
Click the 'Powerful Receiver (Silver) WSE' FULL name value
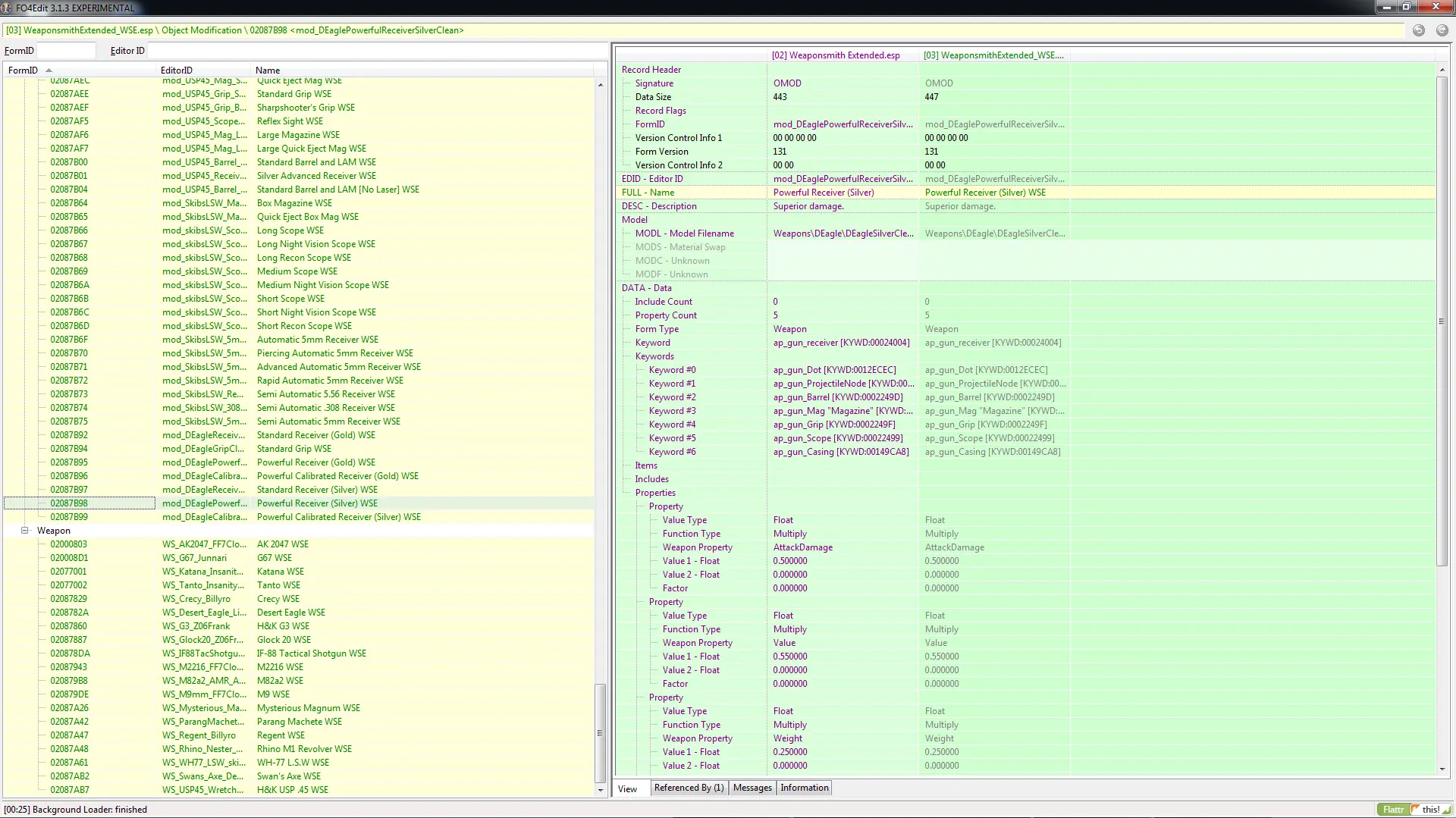pyautogui.click(x=985, y=193)
